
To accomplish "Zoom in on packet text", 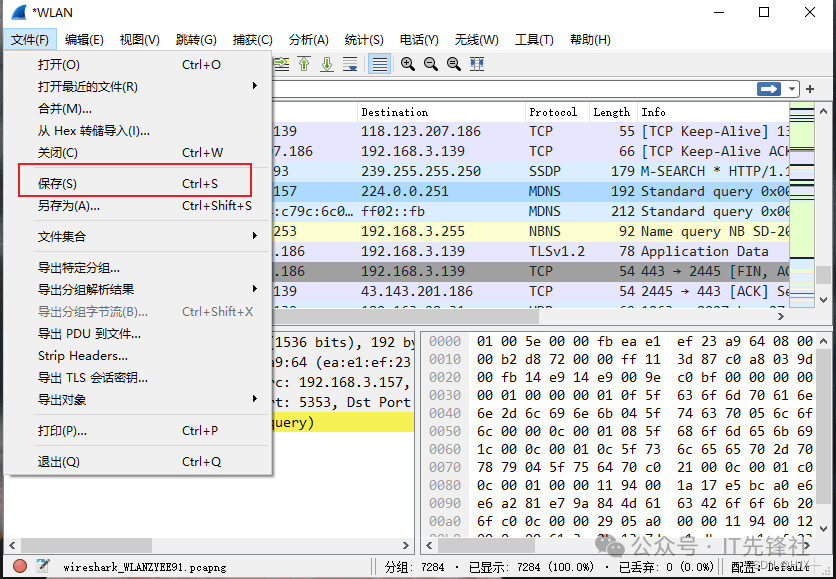I will pyautogui.click(x=408, y=64).
